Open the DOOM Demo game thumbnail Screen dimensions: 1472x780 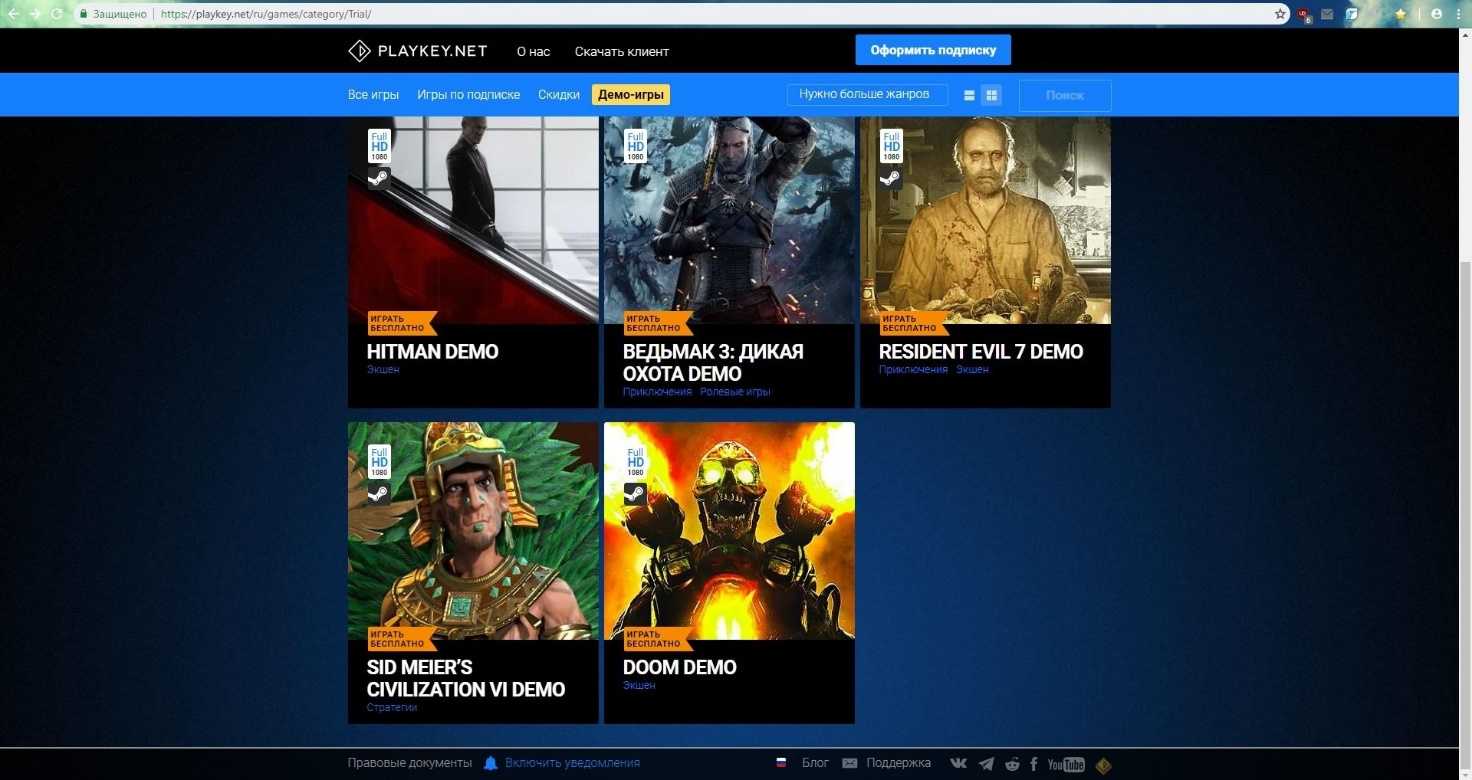tap(729, 531)
